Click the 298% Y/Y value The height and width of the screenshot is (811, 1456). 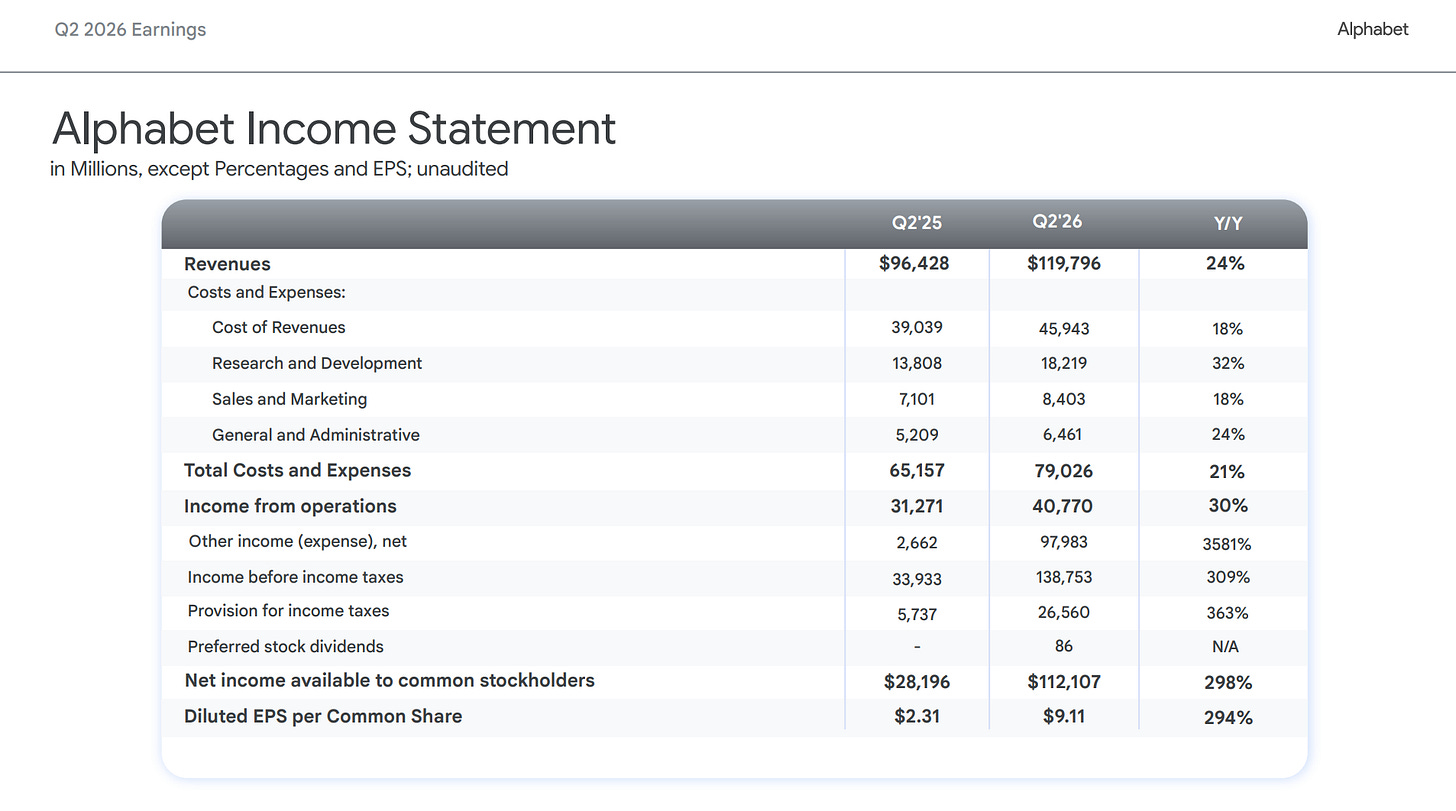point(1230,683)
